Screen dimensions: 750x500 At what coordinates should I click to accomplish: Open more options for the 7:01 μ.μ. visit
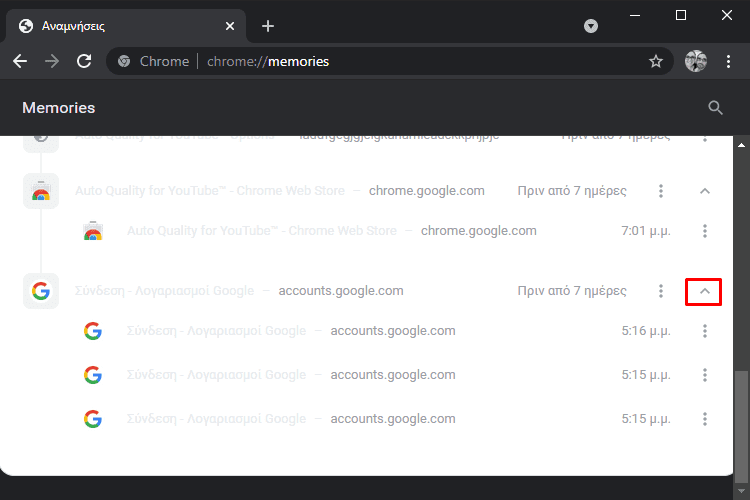[705, 231]
